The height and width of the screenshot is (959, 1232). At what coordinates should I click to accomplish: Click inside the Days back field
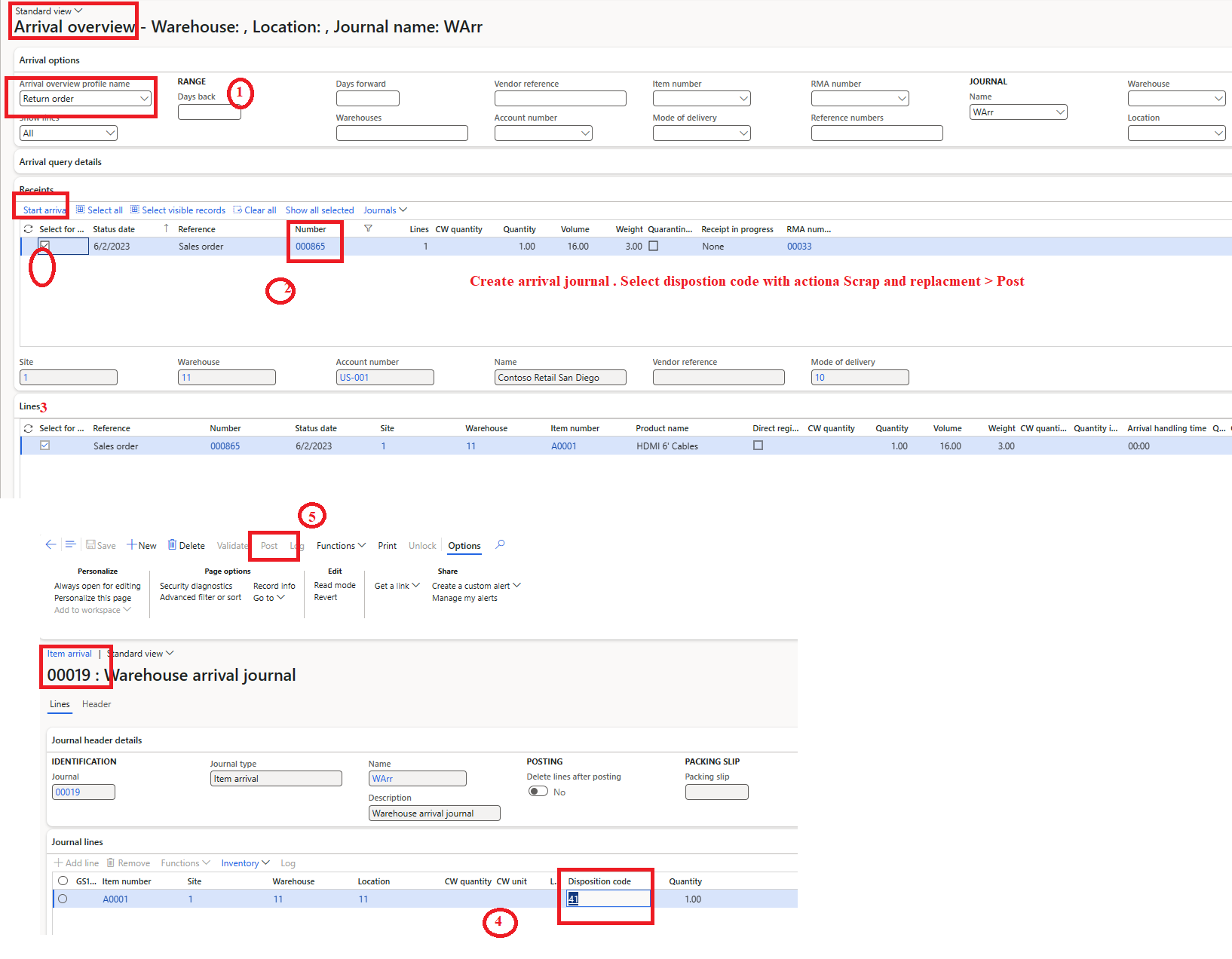(209, 112)
